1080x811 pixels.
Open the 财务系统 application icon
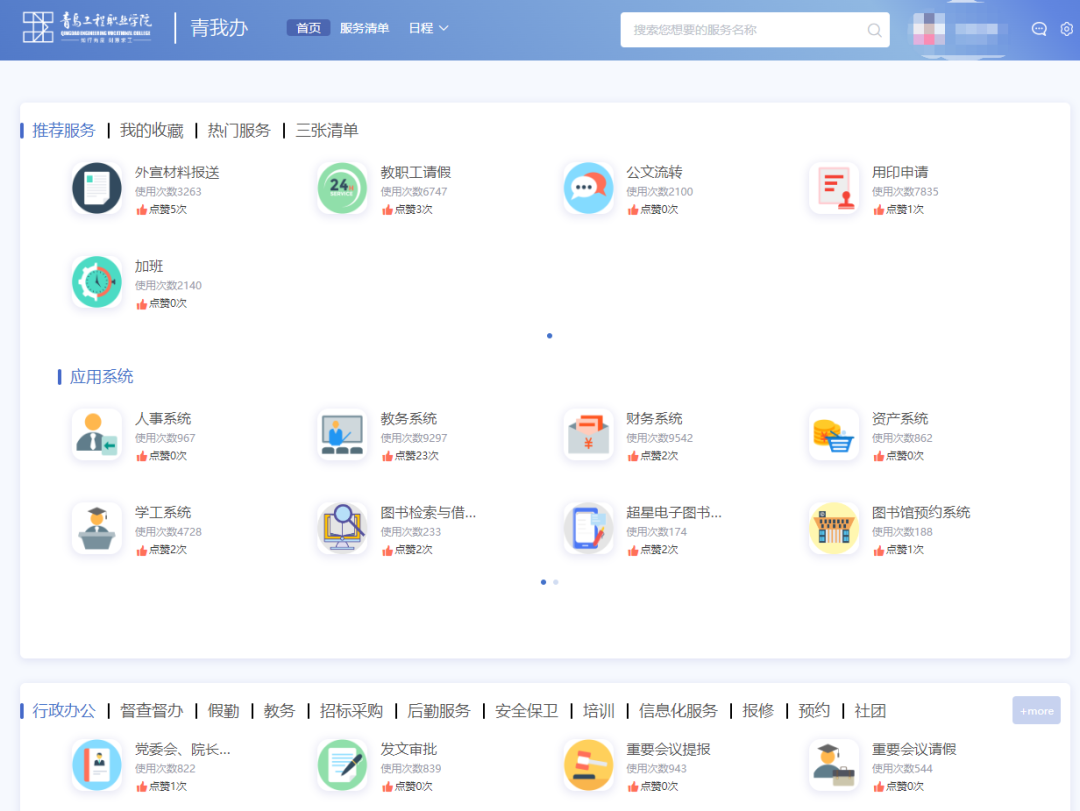[588, 433]
